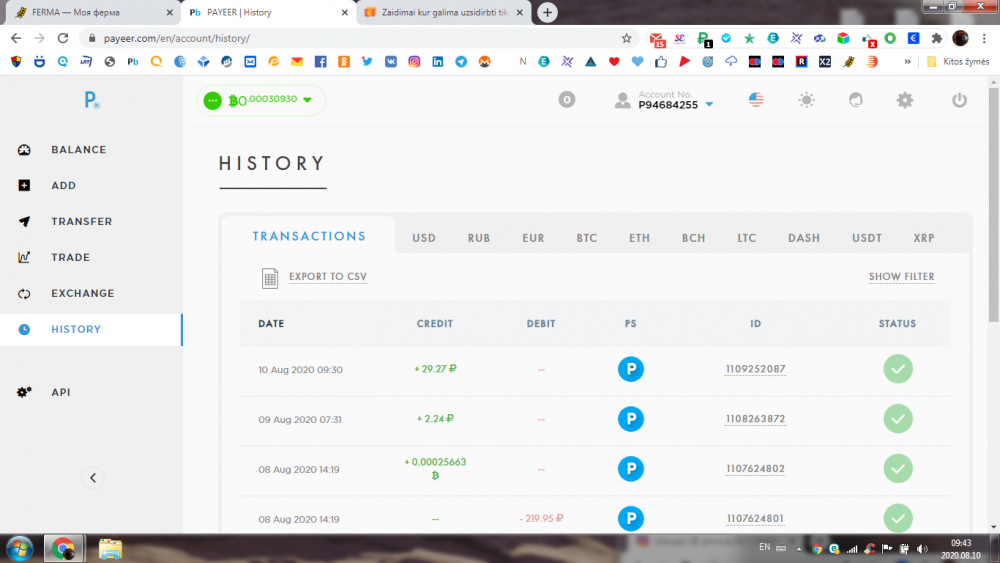Click the Payeer logo in the sidebar
Screen dimensions: 1000x563
tap(92, 100)
